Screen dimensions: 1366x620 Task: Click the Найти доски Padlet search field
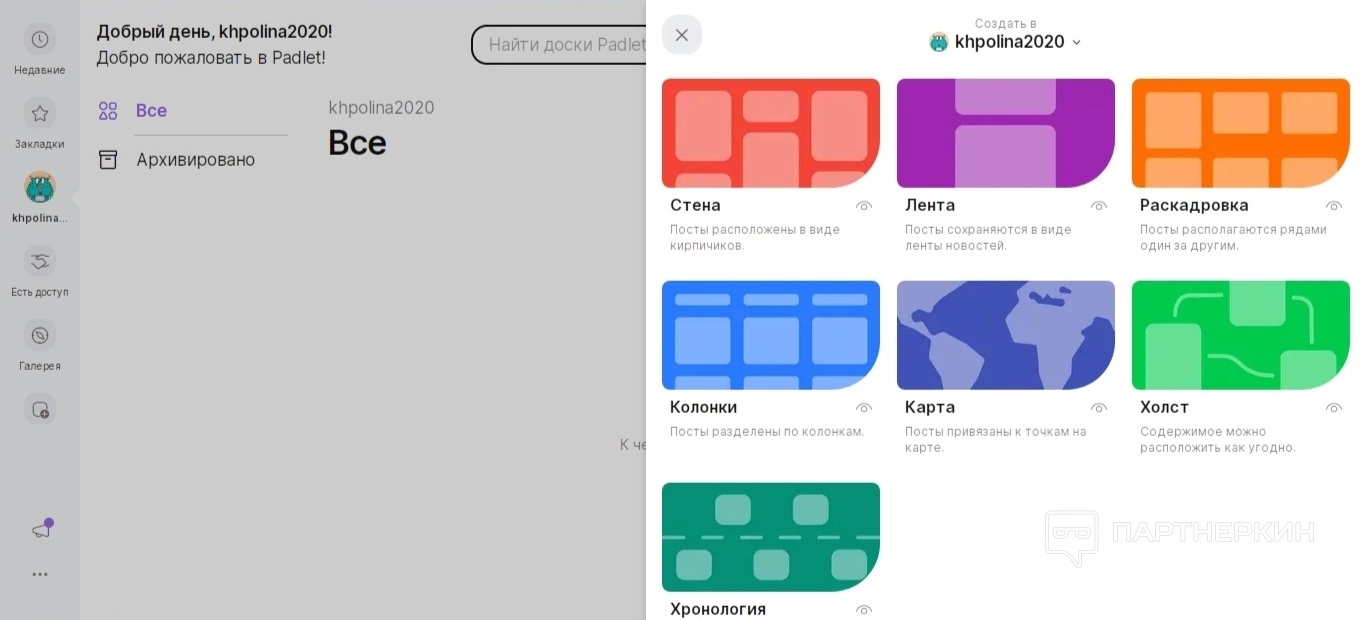tap(560, 45)
